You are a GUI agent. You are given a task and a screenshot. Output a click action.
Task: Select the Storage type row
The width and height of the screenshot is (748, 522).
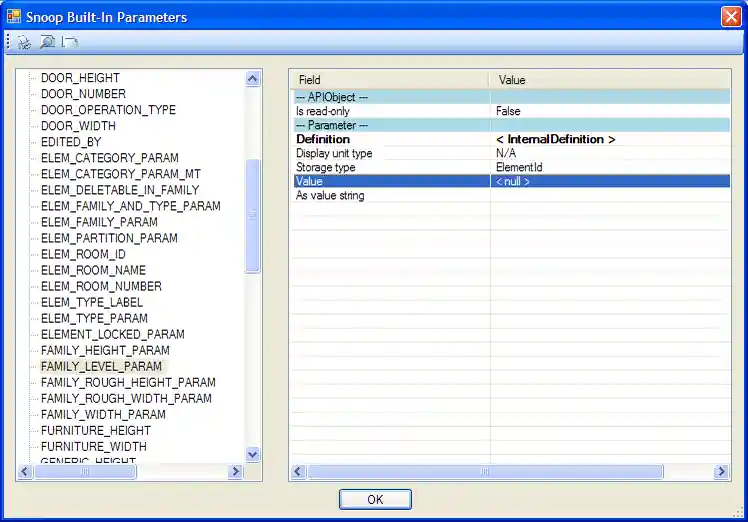[326, 167]
